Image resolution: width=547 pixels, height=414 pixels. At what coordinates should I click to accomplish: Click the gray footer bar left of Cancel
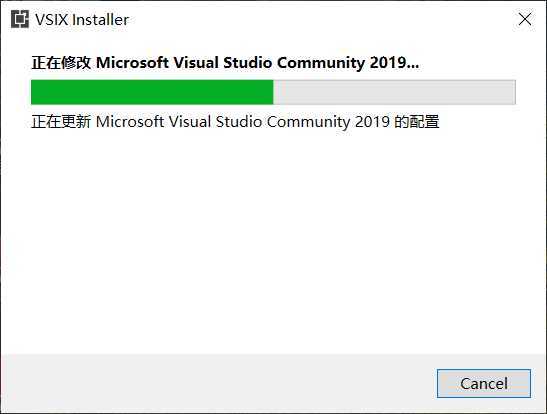point(218,383)
